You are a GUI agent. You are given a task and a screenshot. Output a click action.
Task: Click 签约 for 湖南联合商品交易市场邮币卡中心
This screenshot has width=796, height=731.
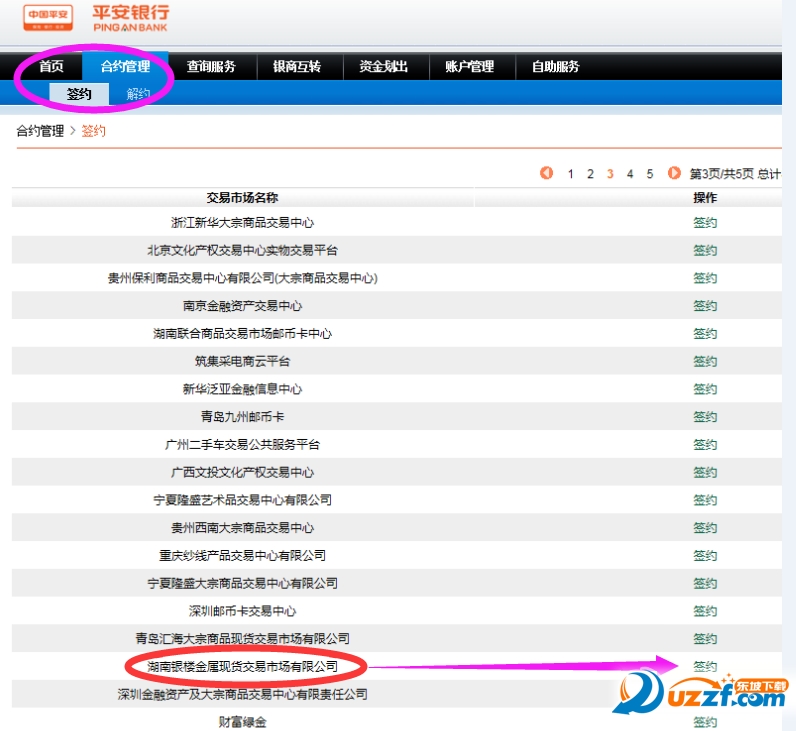click(705, 334)
